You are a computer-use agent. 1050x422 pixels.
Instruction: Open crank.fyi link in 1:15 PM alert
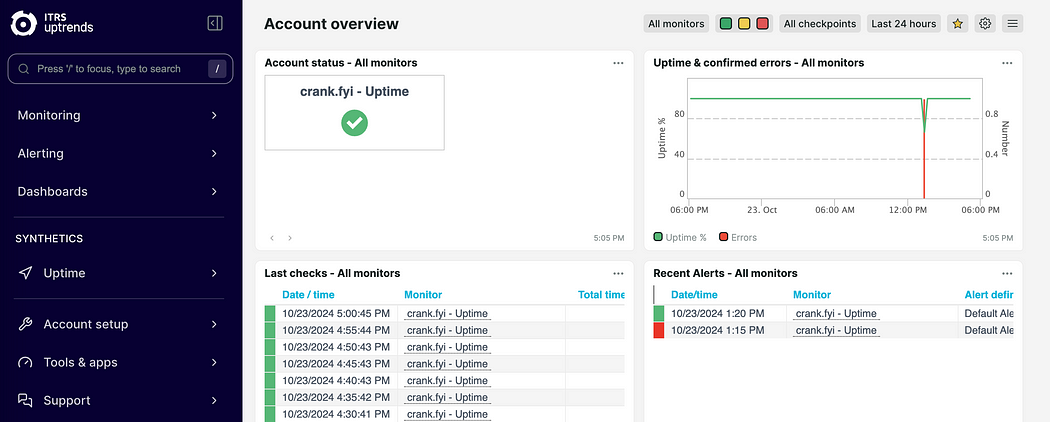coord(836,330)
